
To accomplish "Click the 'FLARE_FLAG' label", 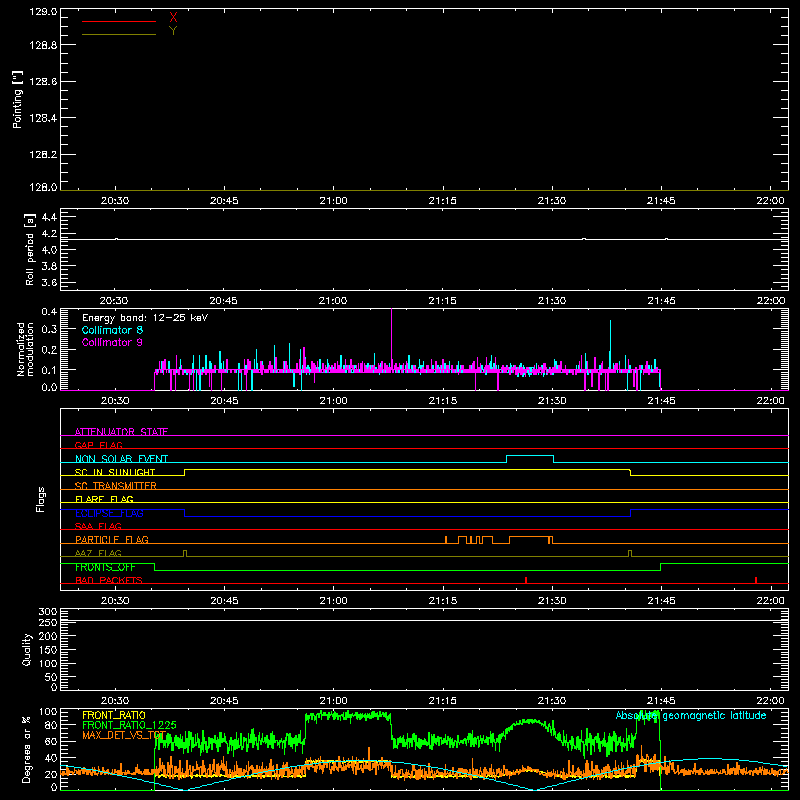I will pos(104,499).
